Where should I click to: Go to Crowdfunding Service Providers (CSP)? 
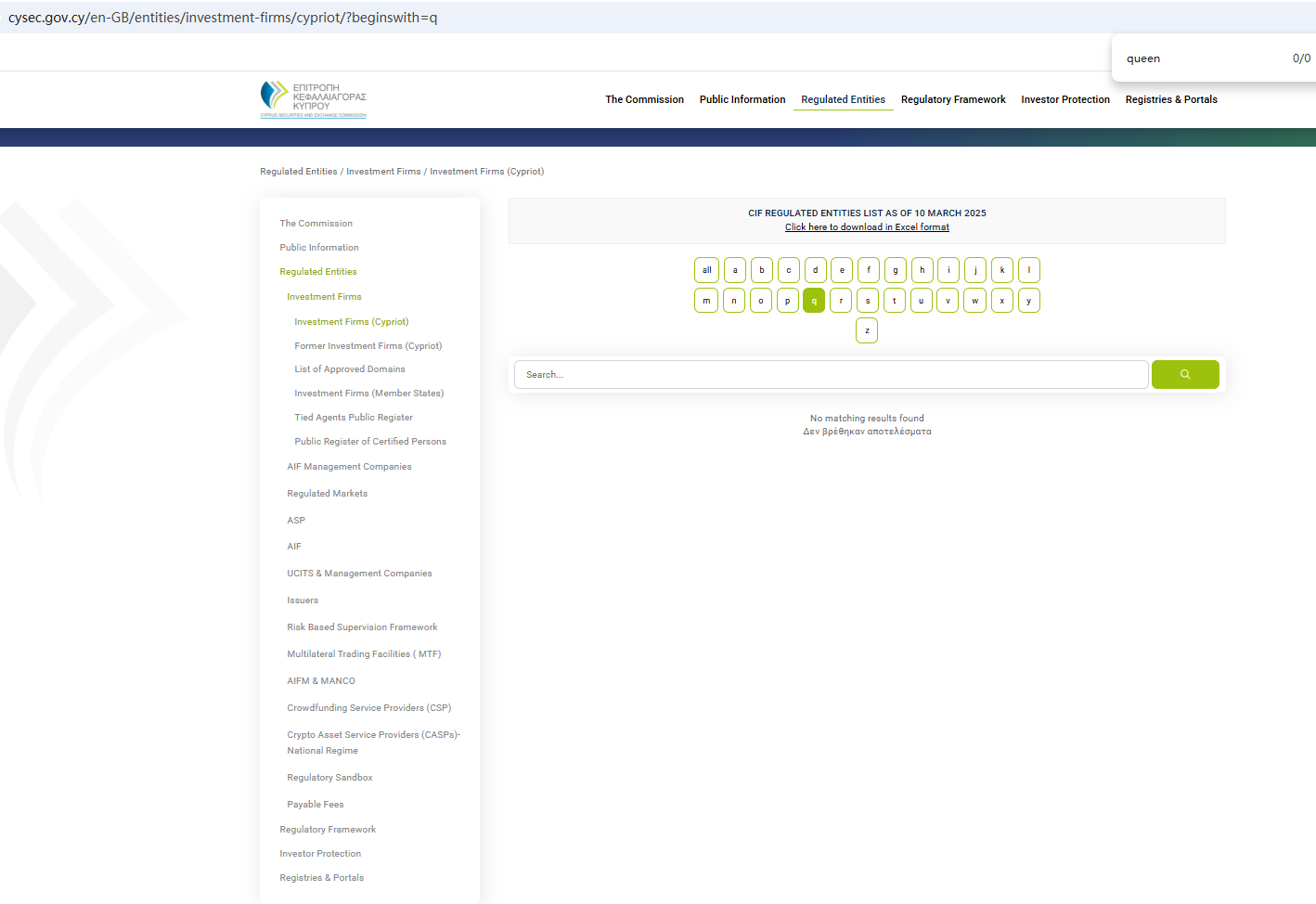pyautogui.click(x=368, y=708)
